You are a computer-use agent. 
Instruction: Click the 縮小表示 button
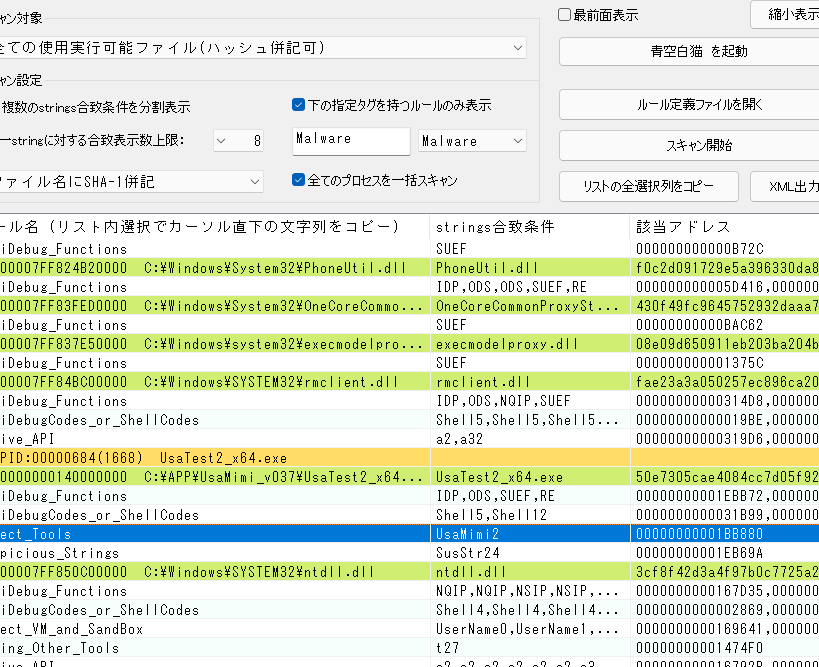(786, 15)
